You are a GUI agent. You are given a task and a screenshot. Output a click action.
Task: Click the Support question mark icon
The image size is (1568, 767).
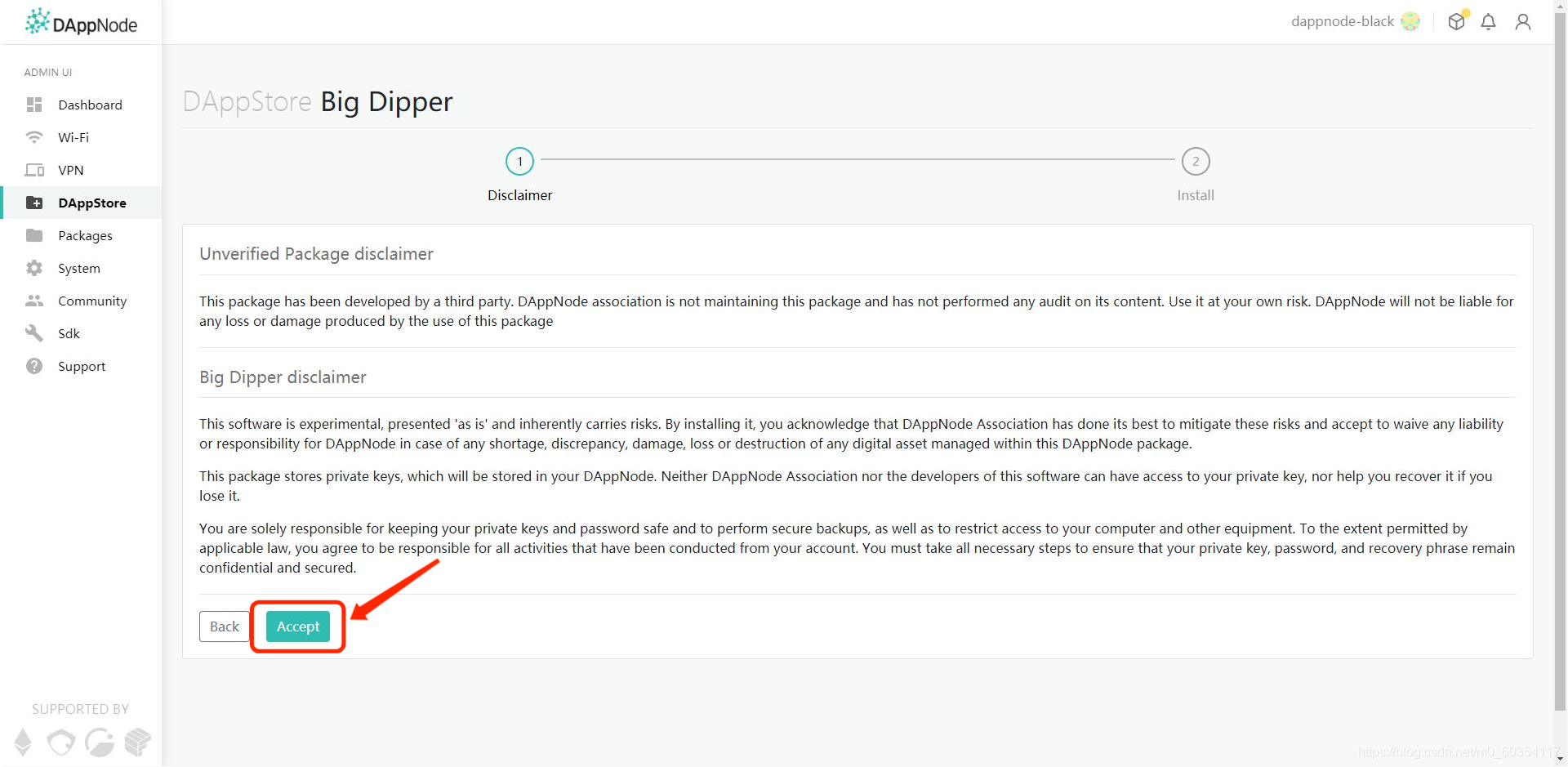point(34,366)
